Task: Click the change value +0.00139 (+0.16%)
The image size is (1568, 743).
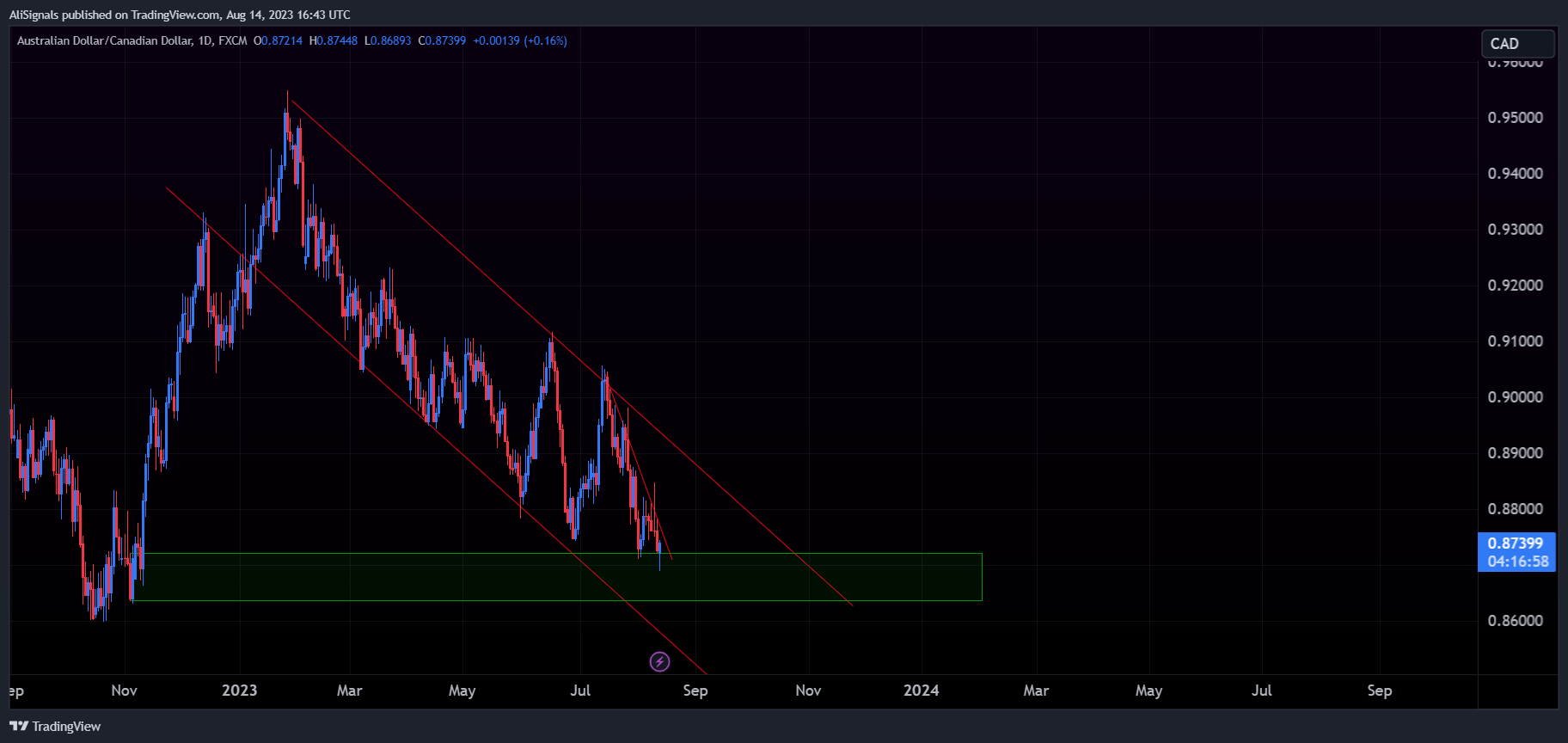Action: pyautogui.click(x=520, y=40)
